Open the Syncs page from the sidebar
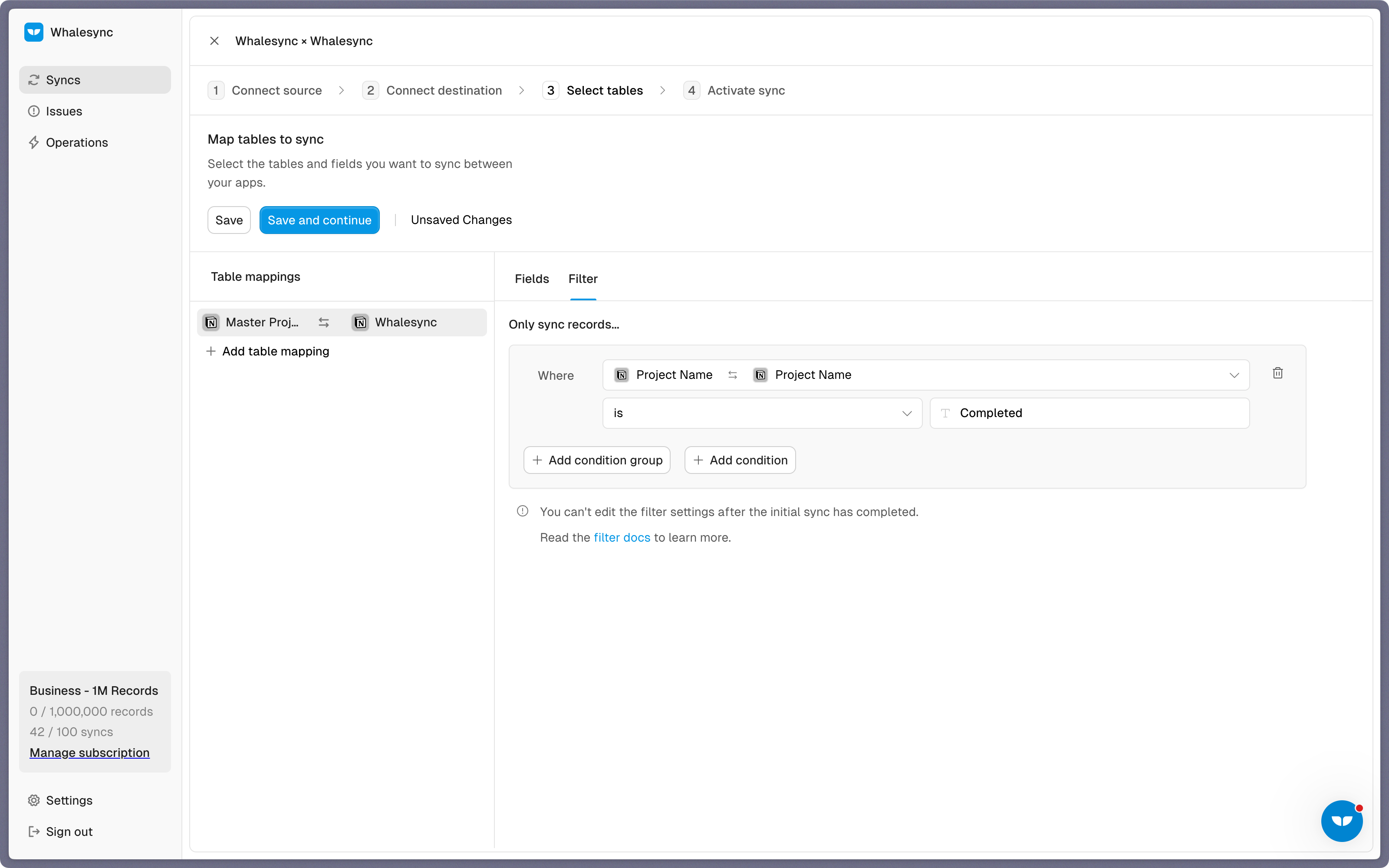Screen dimensions: 1389x868 (95, 80)
